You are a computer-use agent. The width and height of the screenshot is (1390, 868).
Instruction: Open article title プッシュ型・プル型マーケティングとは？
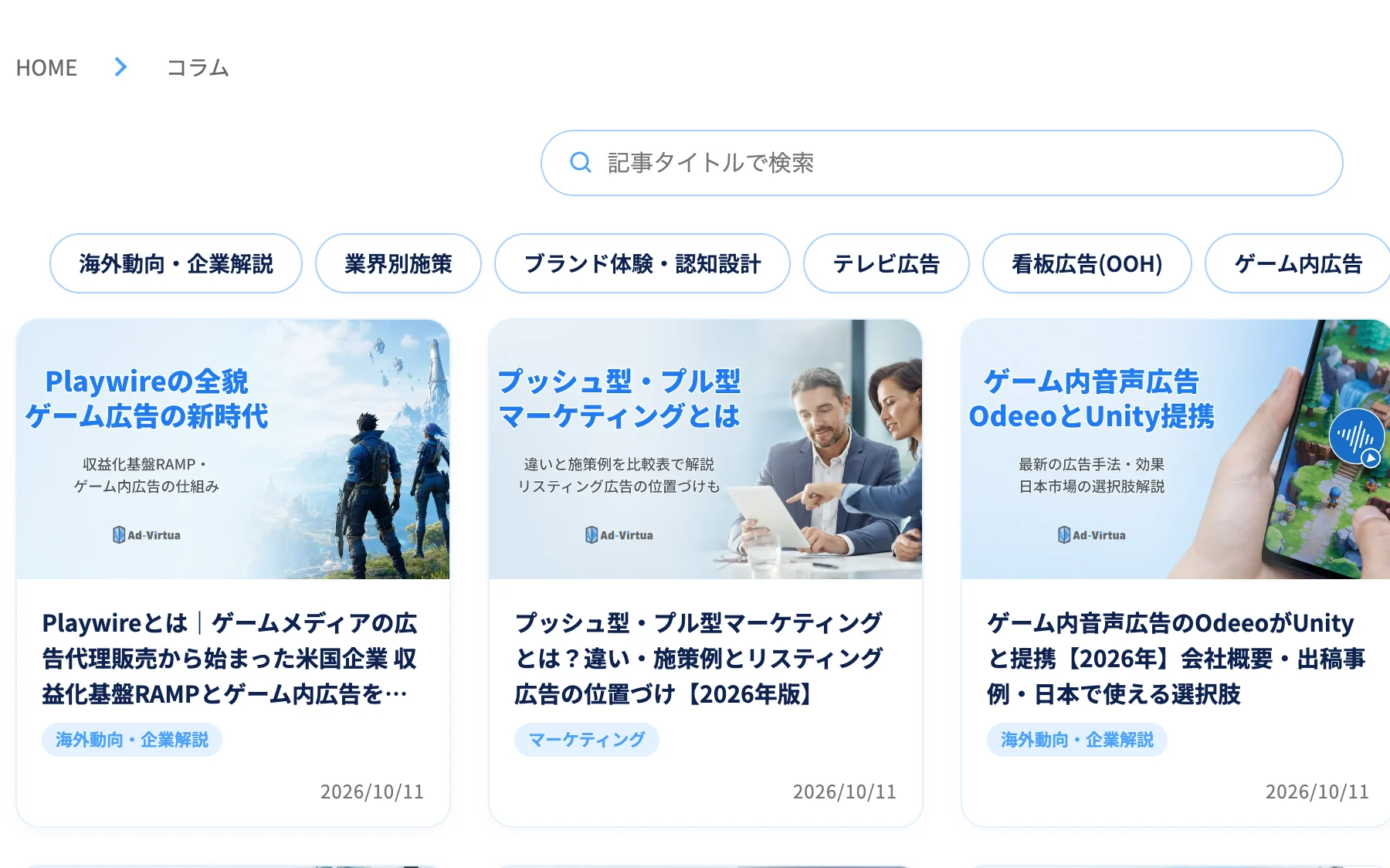tap(699, 659)
